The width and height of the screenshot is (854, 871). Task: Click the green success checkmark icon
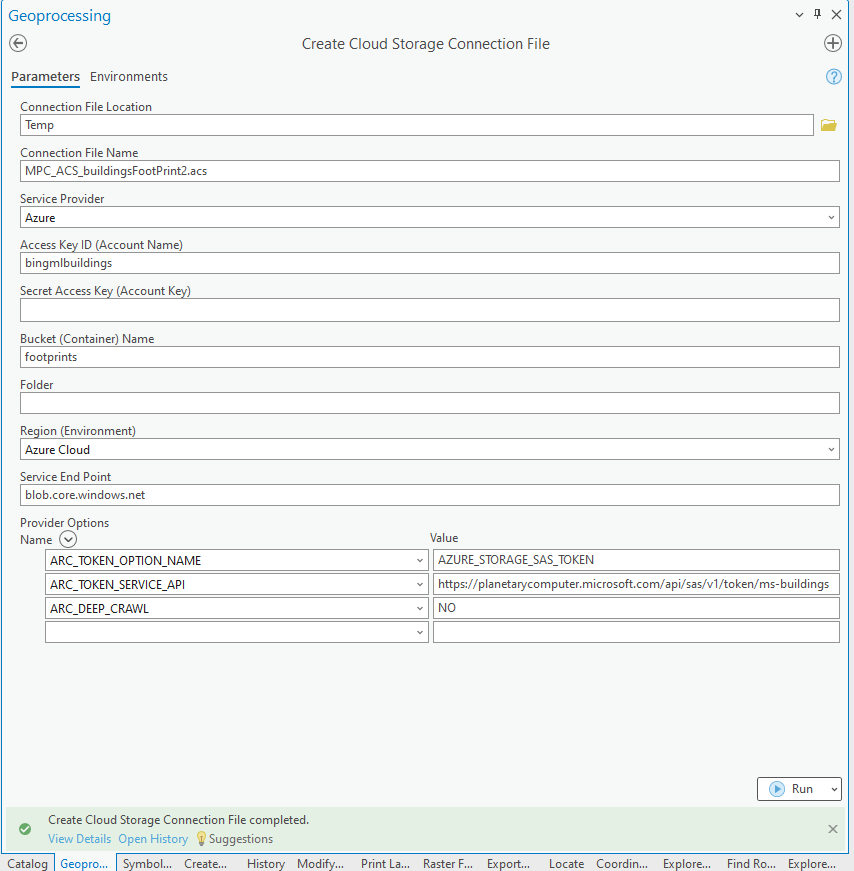[x=25, y=829]
